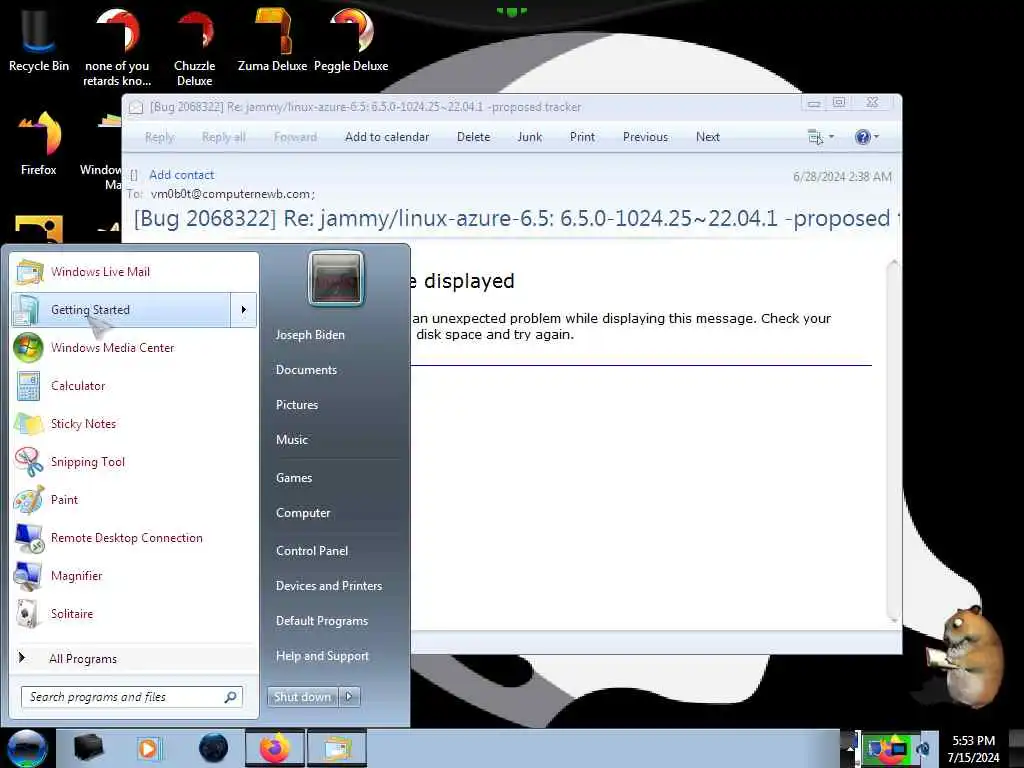Open the mail window menus icon
Viewport: 1024px width, 768px height.
[x=816, y=137]
